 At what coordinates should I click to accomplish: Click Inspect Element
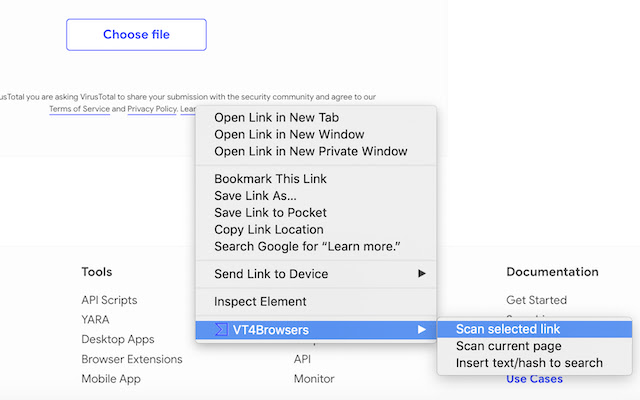point(260,301)
